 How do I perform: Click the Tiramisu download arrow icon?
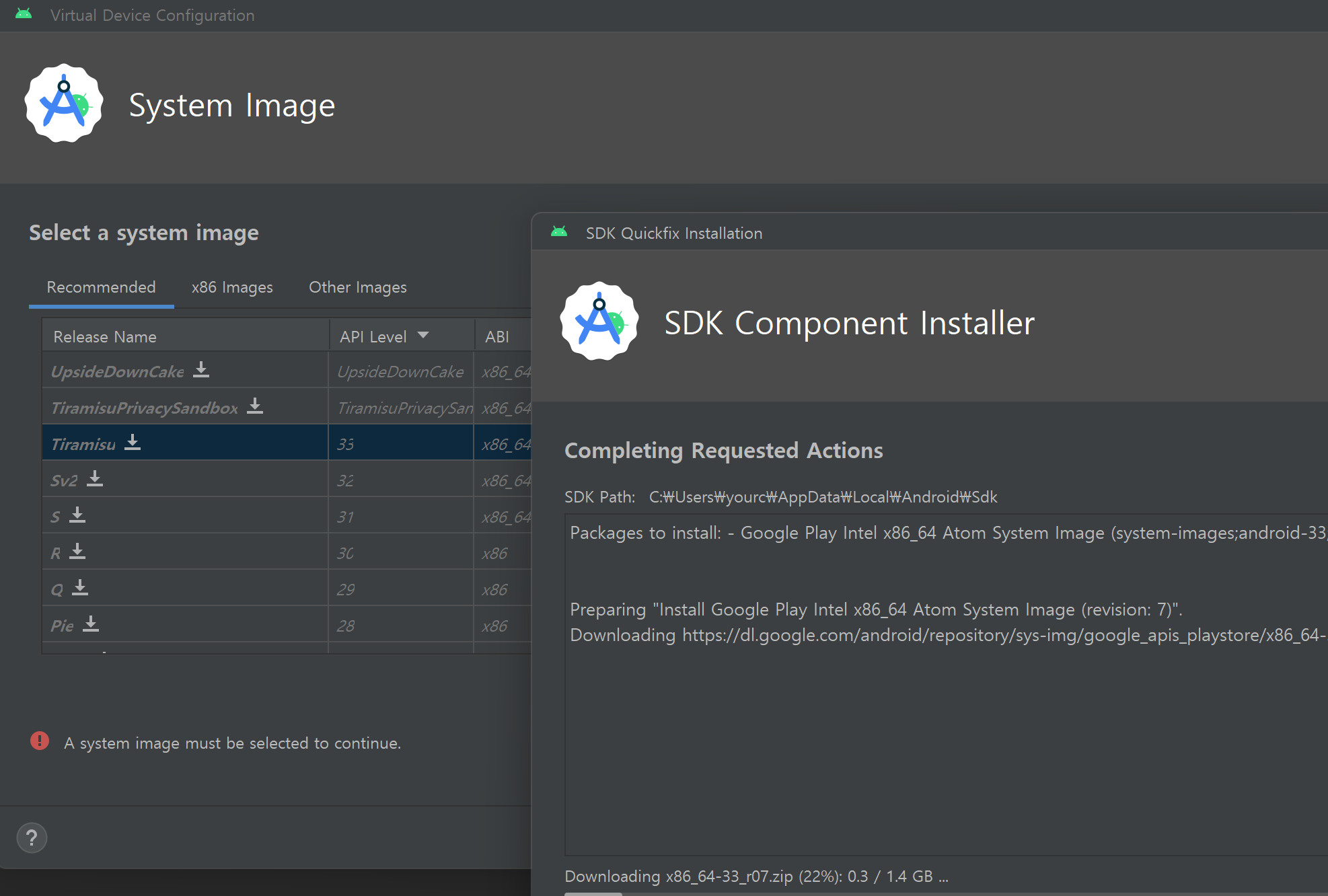tap(133, 443)
